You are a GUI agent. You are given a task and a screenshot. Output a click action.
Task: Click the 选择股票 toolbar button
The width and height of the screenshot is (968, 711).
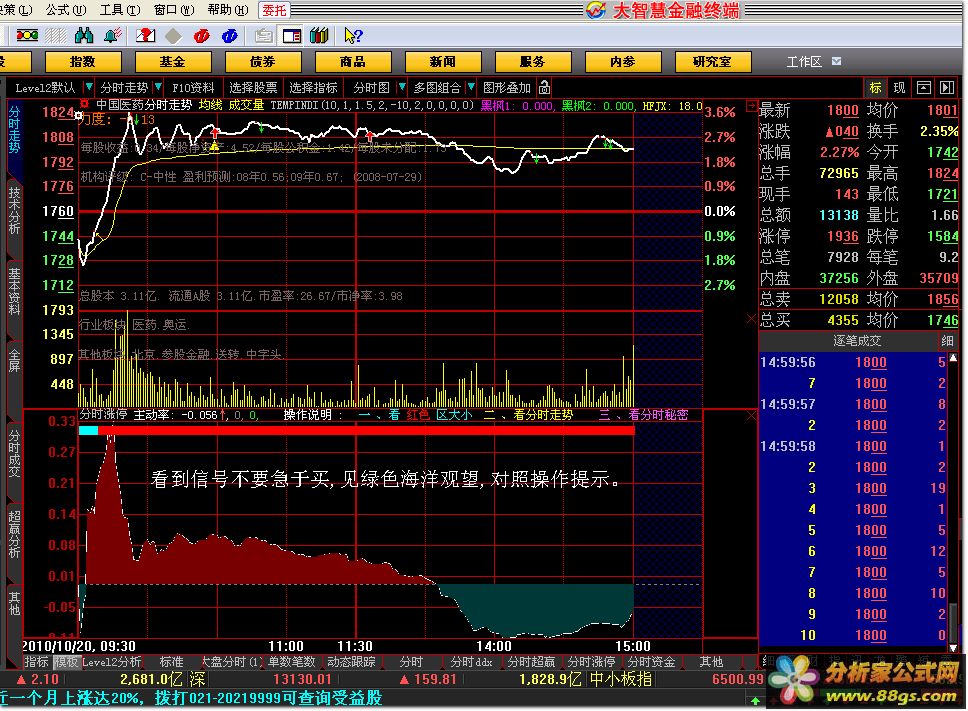point(253,88)
